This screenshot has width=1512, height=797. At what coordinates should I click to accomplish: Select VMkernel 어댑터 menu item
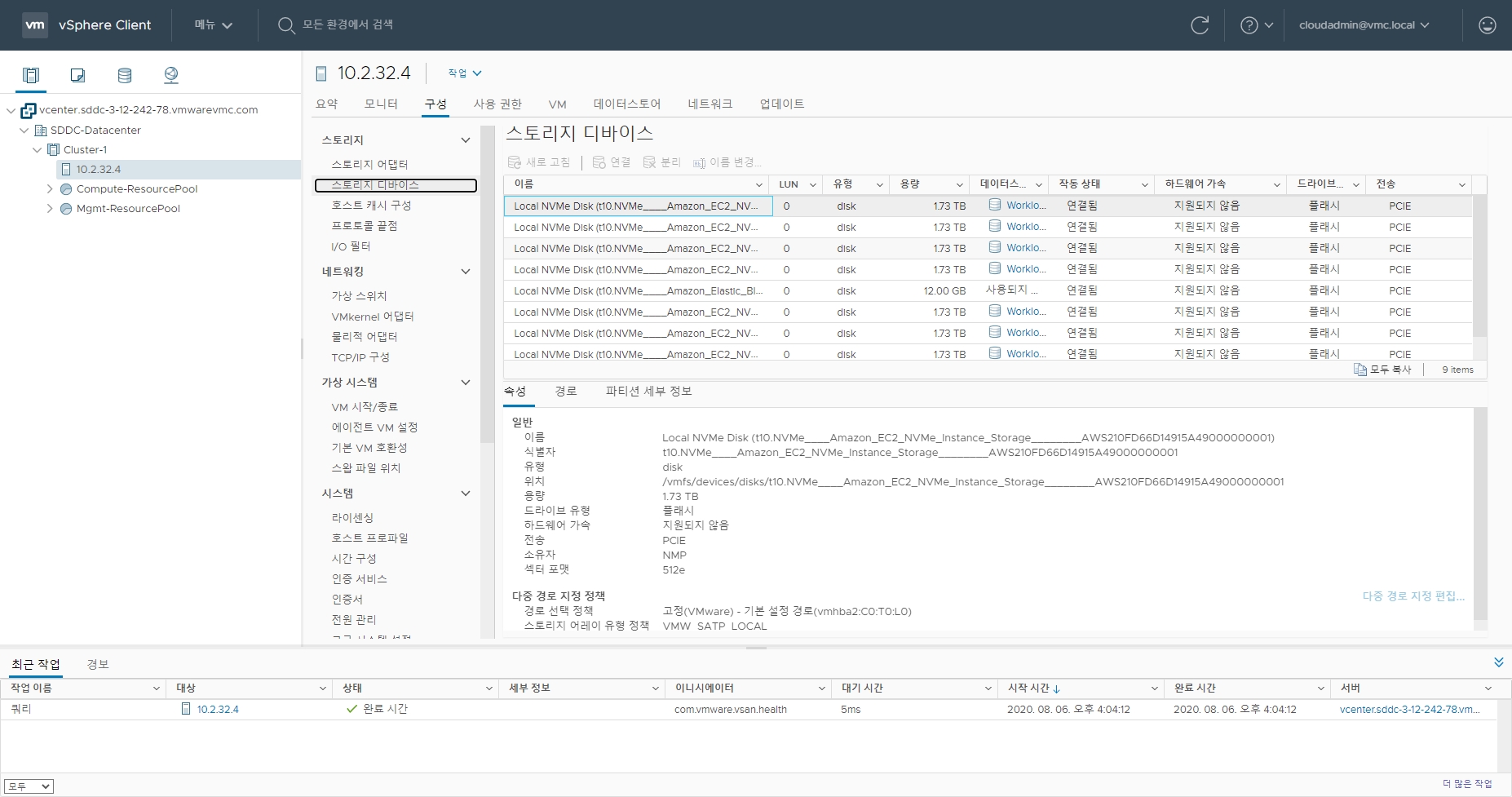pyautogui.click(x=373, y=317)
